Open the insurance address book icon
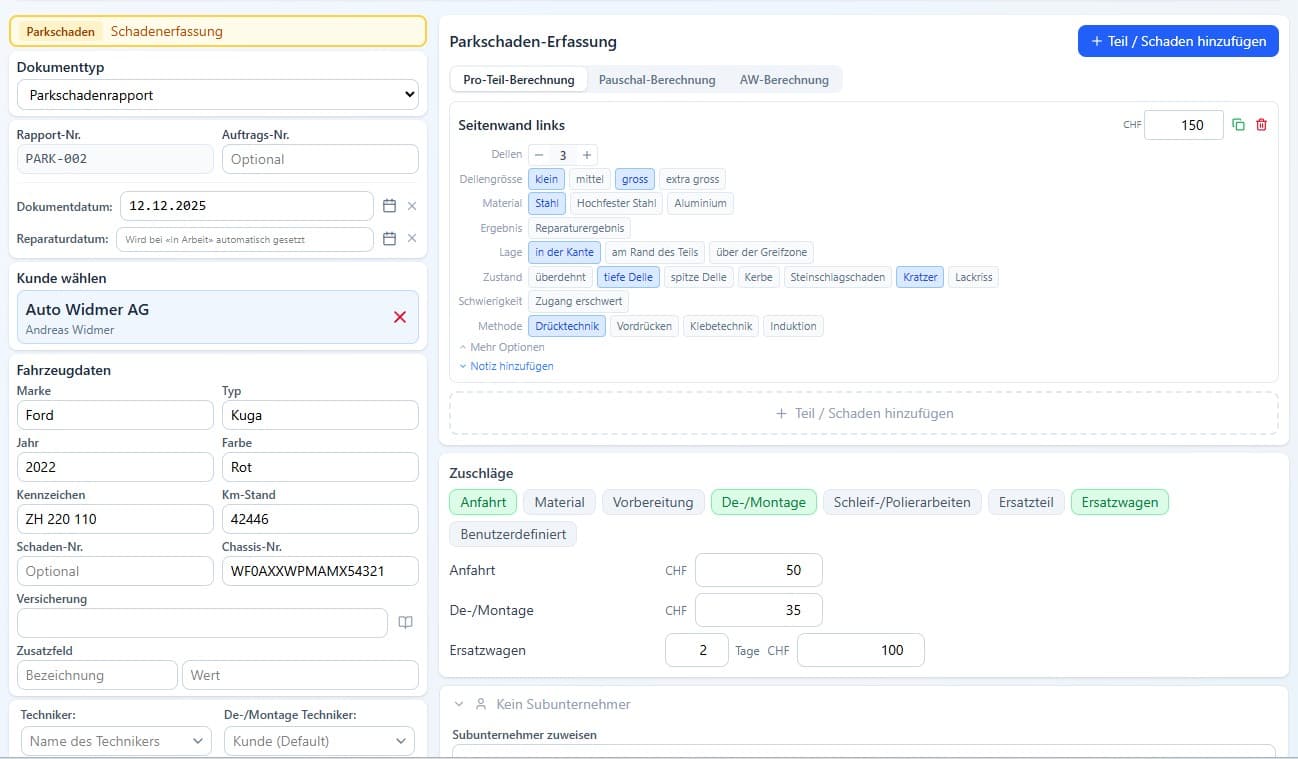Screen dimensions: 1298x759 (x=405, y=622)
